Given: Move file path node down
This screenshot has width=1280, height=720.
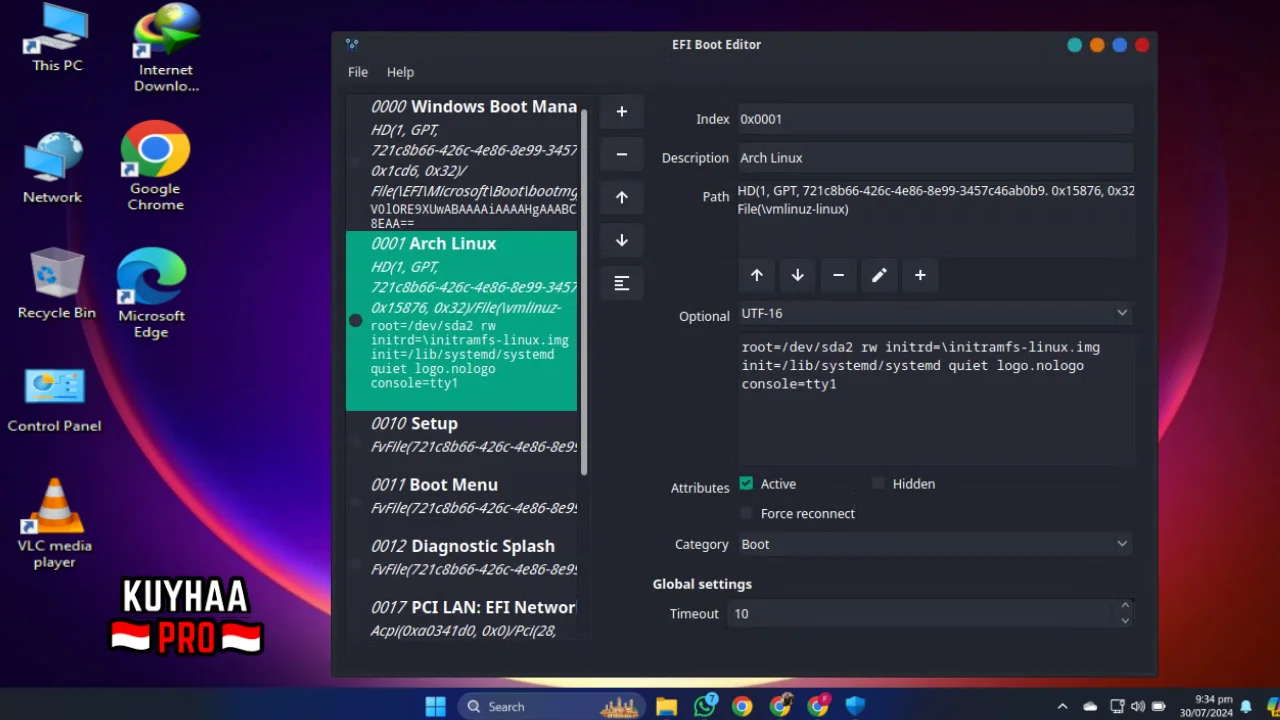Looking at the screenshot, I should [x=798, y=275].
